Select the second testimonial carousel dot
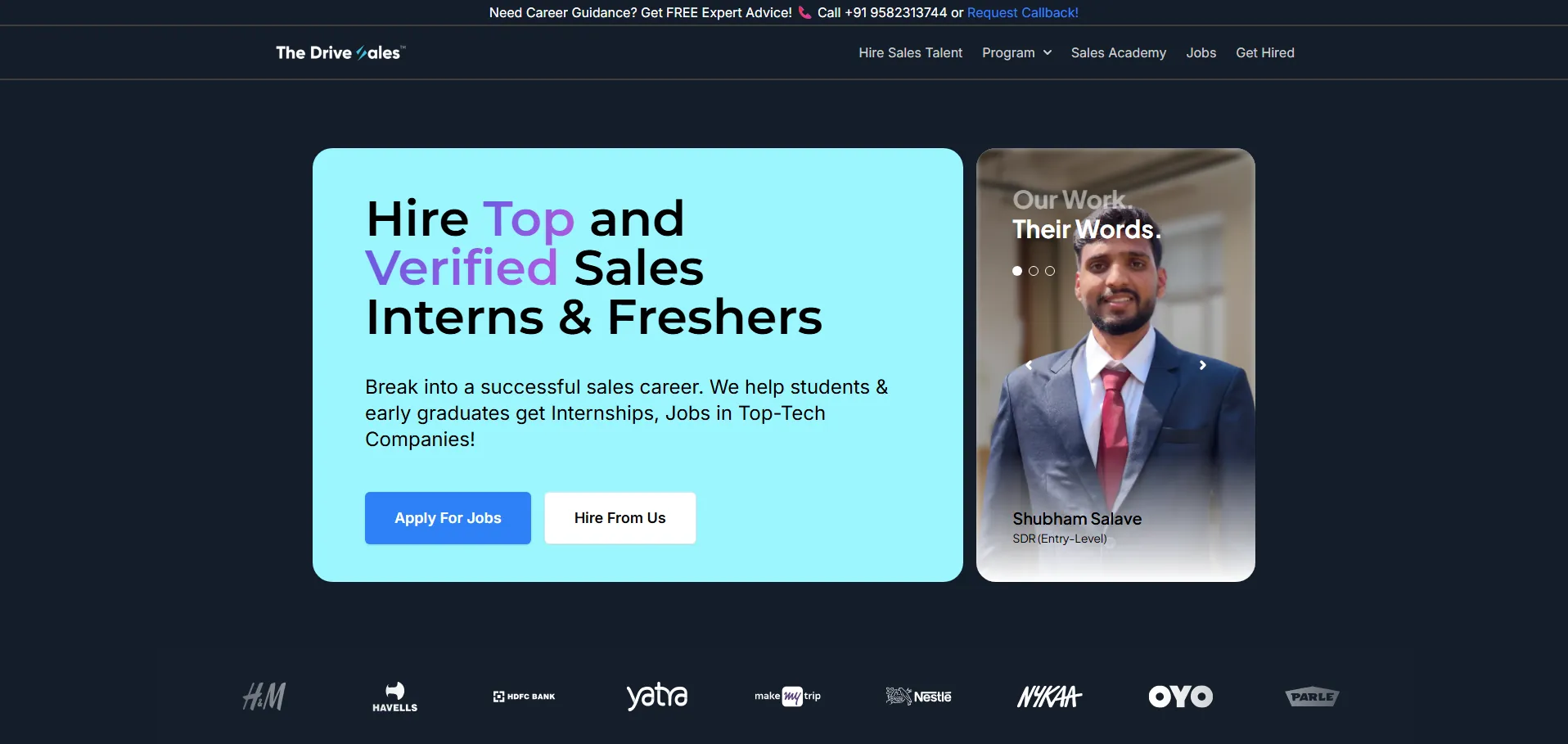Screen dimensions: 1568x744 coord(1034,271)
